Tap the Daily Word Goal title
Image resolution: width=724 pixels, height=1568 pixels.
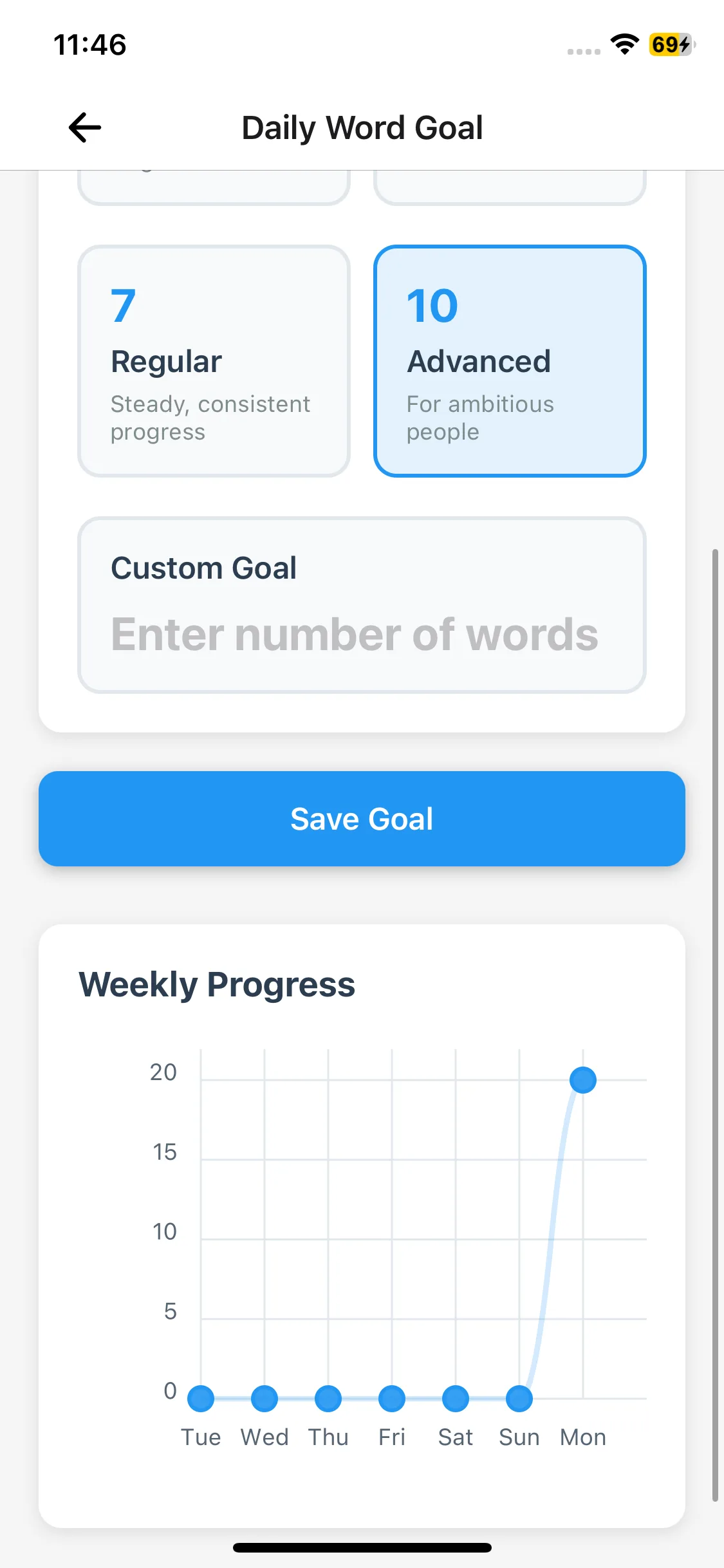(362, 127)
